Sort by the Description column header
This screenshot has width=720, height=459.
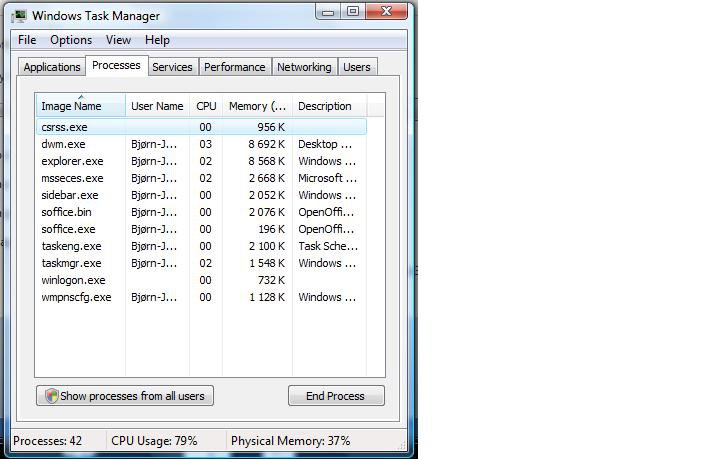click(329, 106)
